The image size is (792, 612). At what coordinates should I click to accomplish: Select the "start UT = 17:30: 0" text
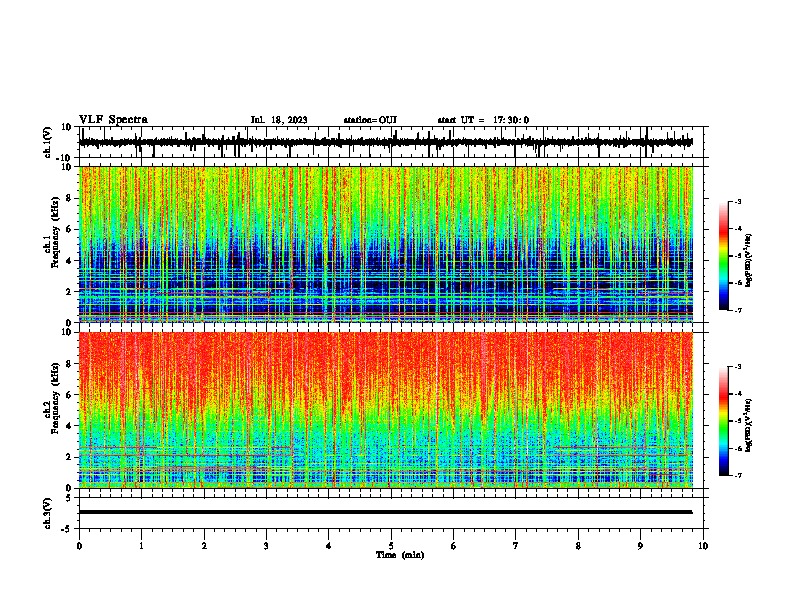(x=483, y=120)
